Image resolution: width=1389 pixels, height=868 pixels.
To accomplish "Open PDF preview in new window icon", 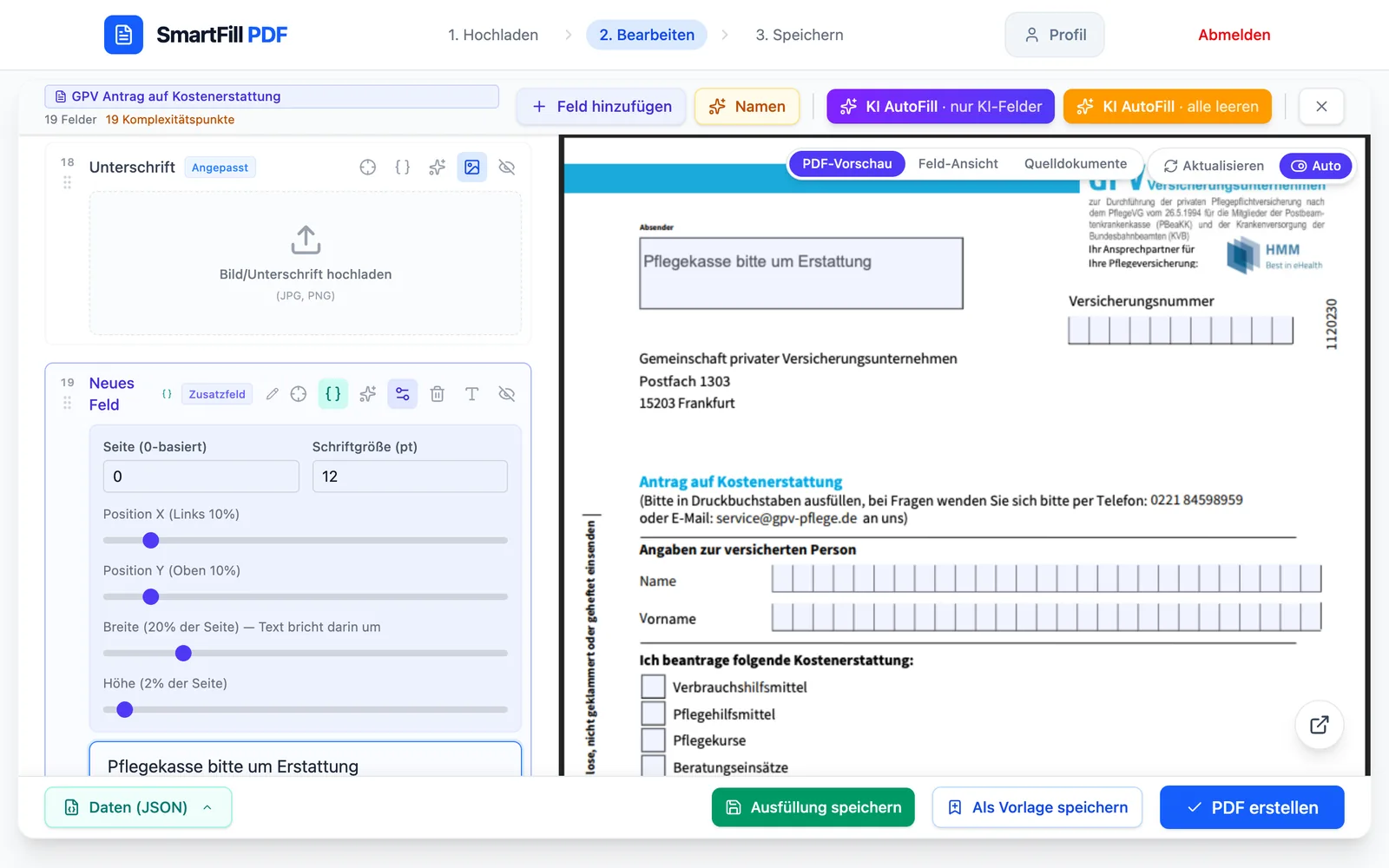I will point(1320,725).
